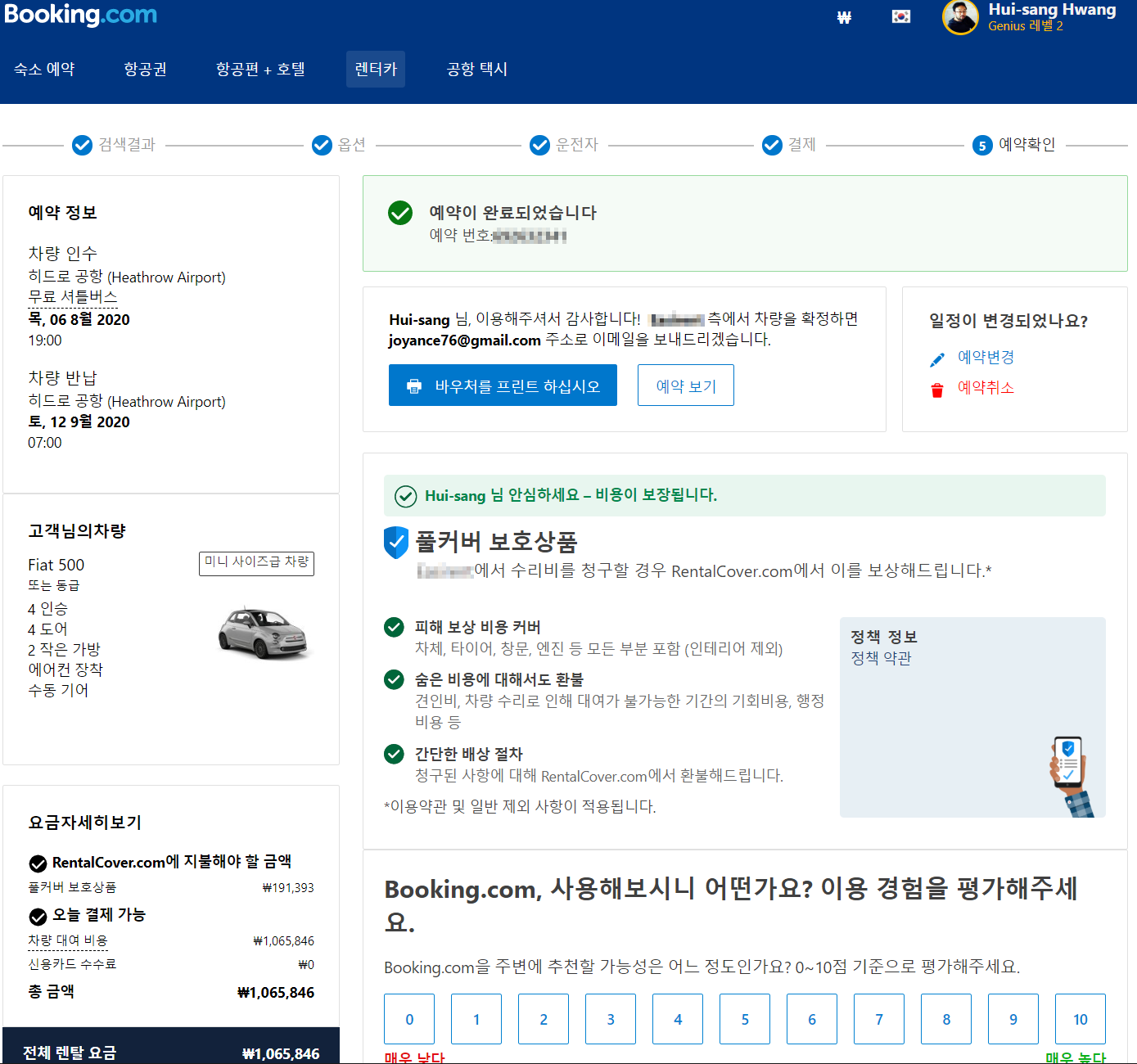The width and height of the screenshot is (1137, 1064).
Task: Rate recommendation score 6
Action: click(812, 1019)
